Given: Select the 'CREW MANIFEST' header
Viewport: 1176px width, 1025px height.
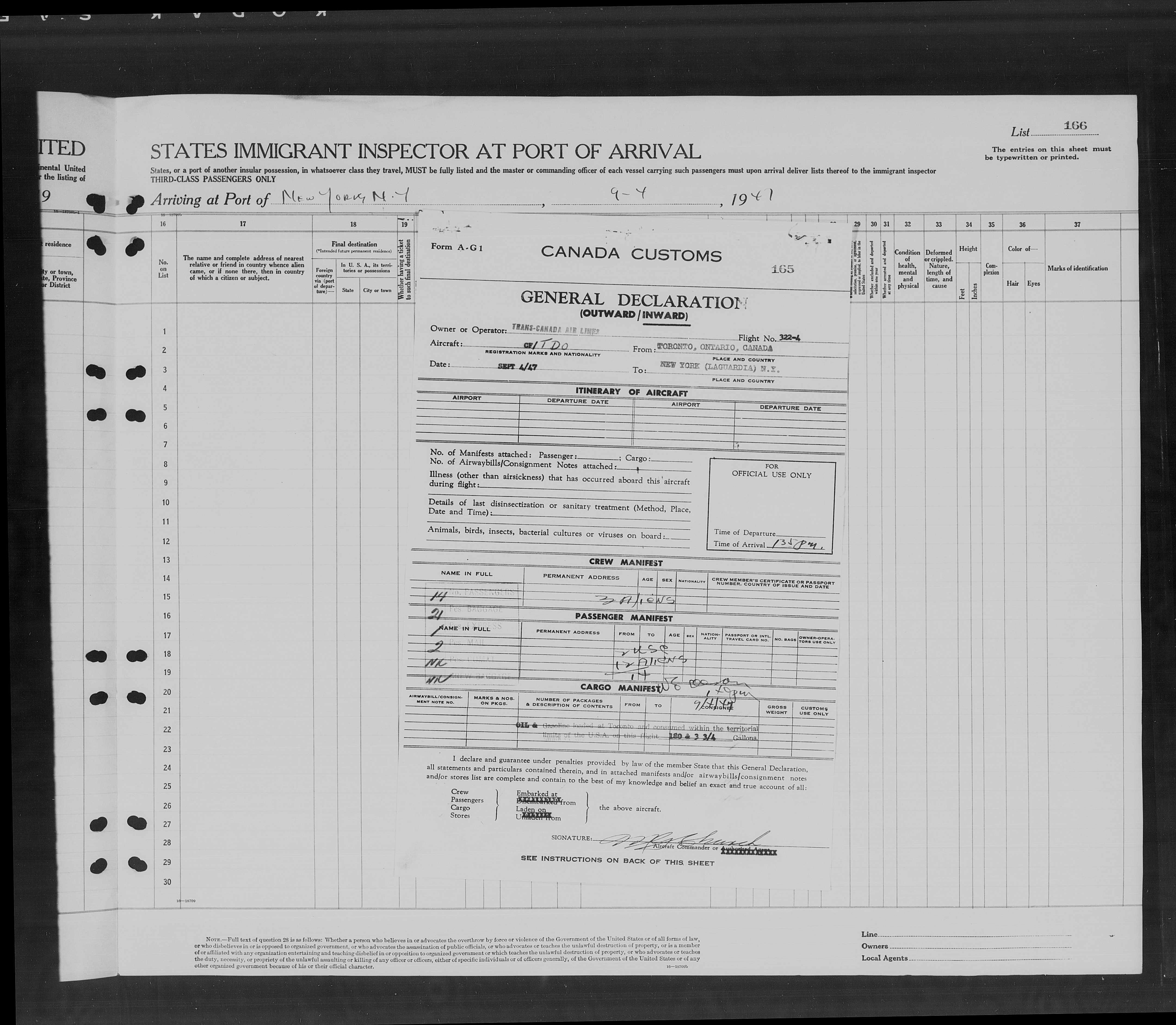Looking at the screenshot, I should click(625, 563).
